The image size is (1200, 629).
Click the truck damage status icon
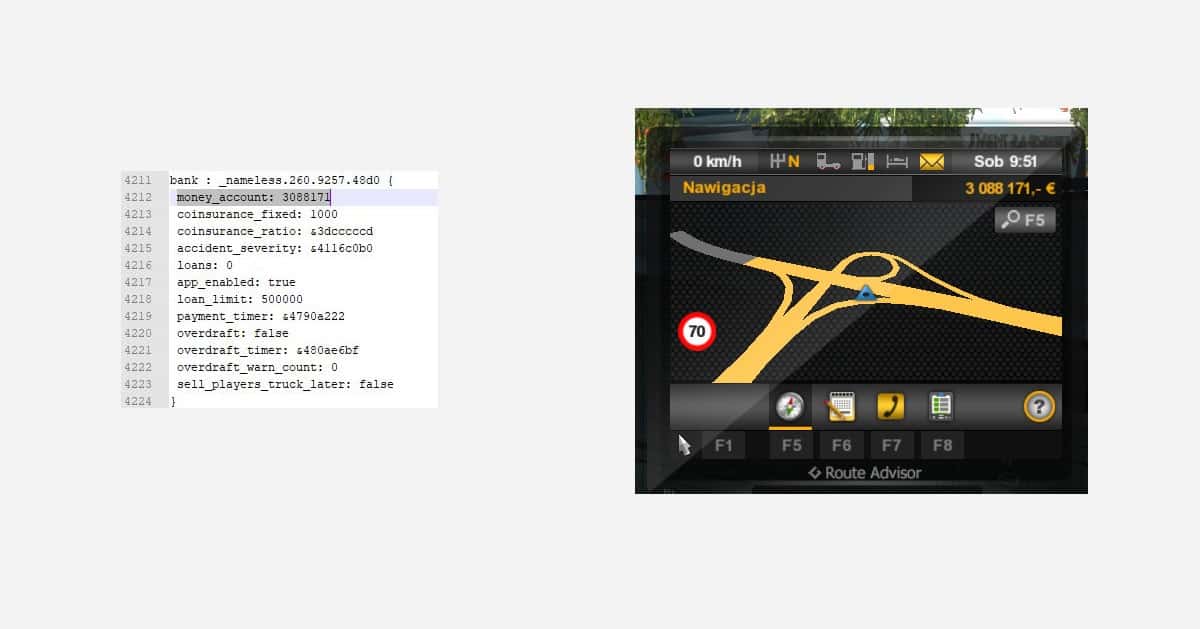(828, 162)
